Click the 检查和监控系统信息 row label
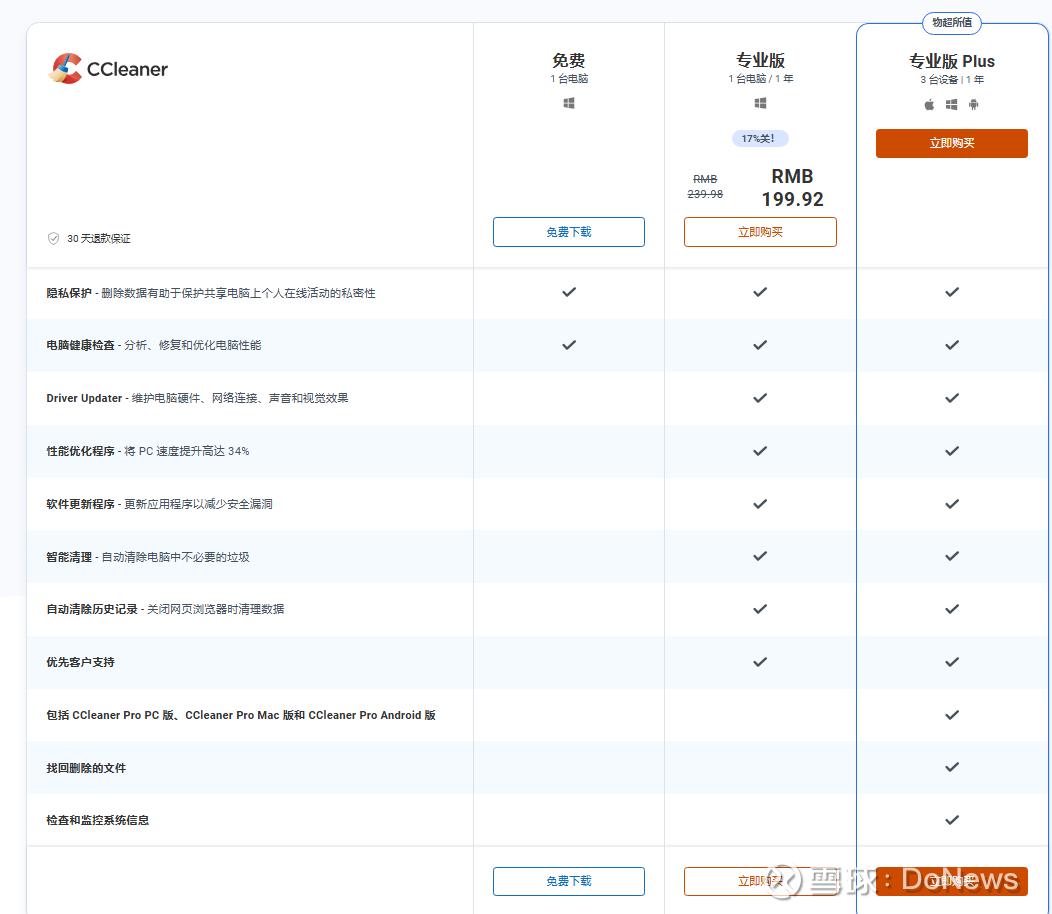1052x914 pixels. tap(97, 820)
